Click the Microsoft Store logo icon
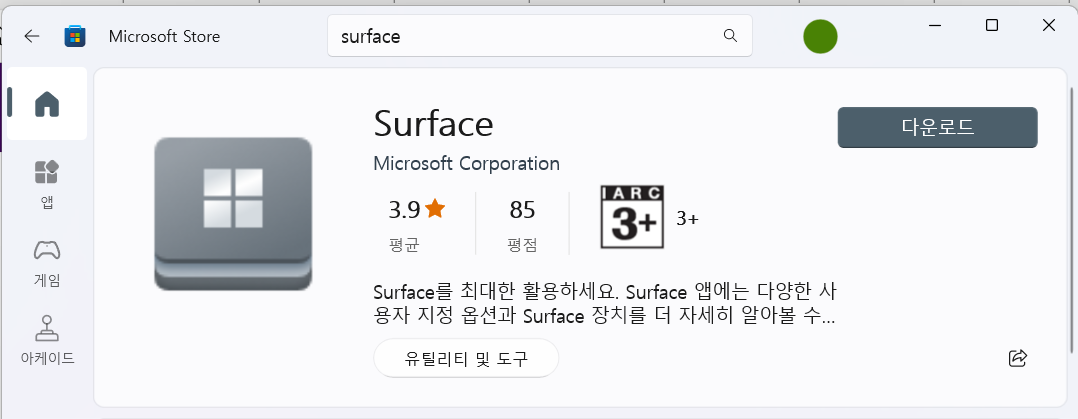Viewport: 1078px width, 419px height. tap(75, 36)
